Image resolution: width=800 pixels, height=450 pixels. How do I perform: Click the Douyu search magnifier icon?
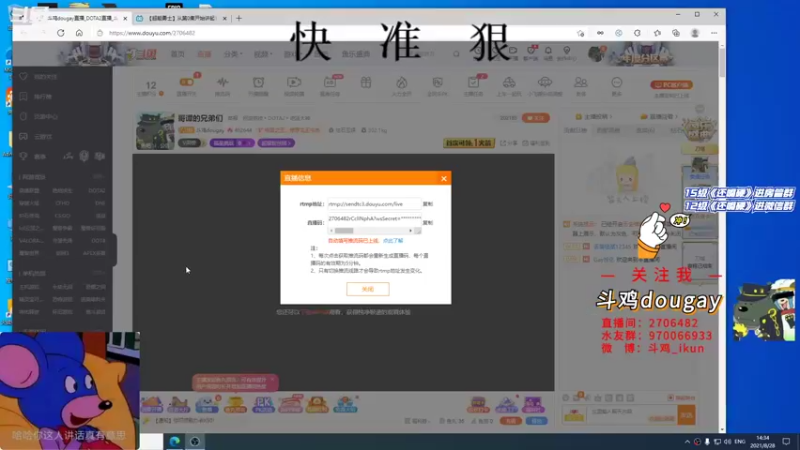pyautogui.click(x=456, y=54)
